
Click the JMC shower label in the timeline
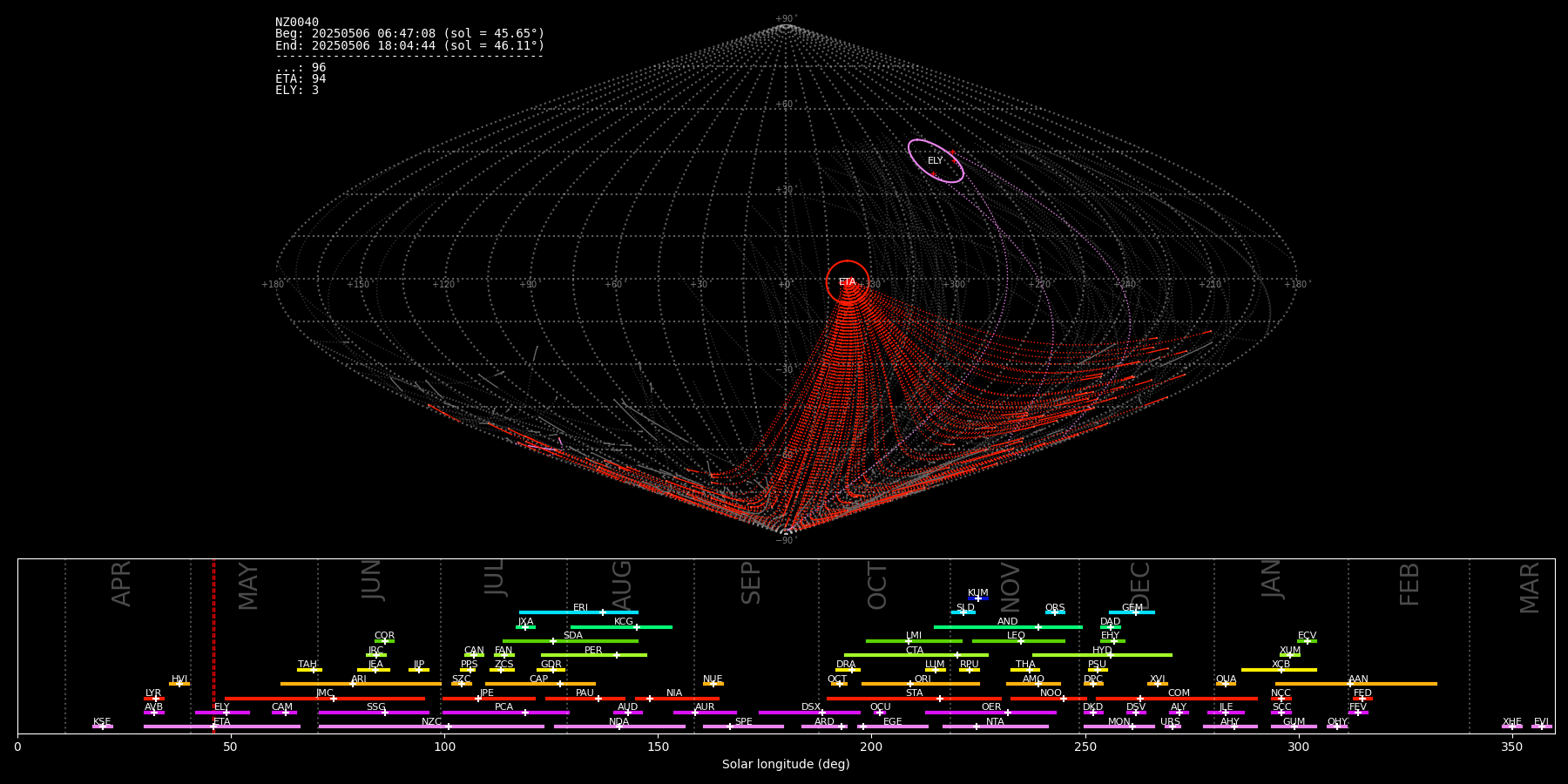(x=325, y=693)
